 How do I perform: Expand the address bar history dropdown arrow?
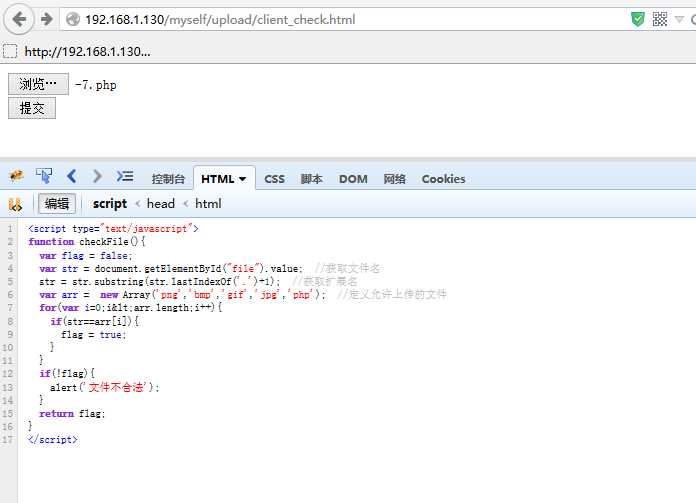point(679,19)
